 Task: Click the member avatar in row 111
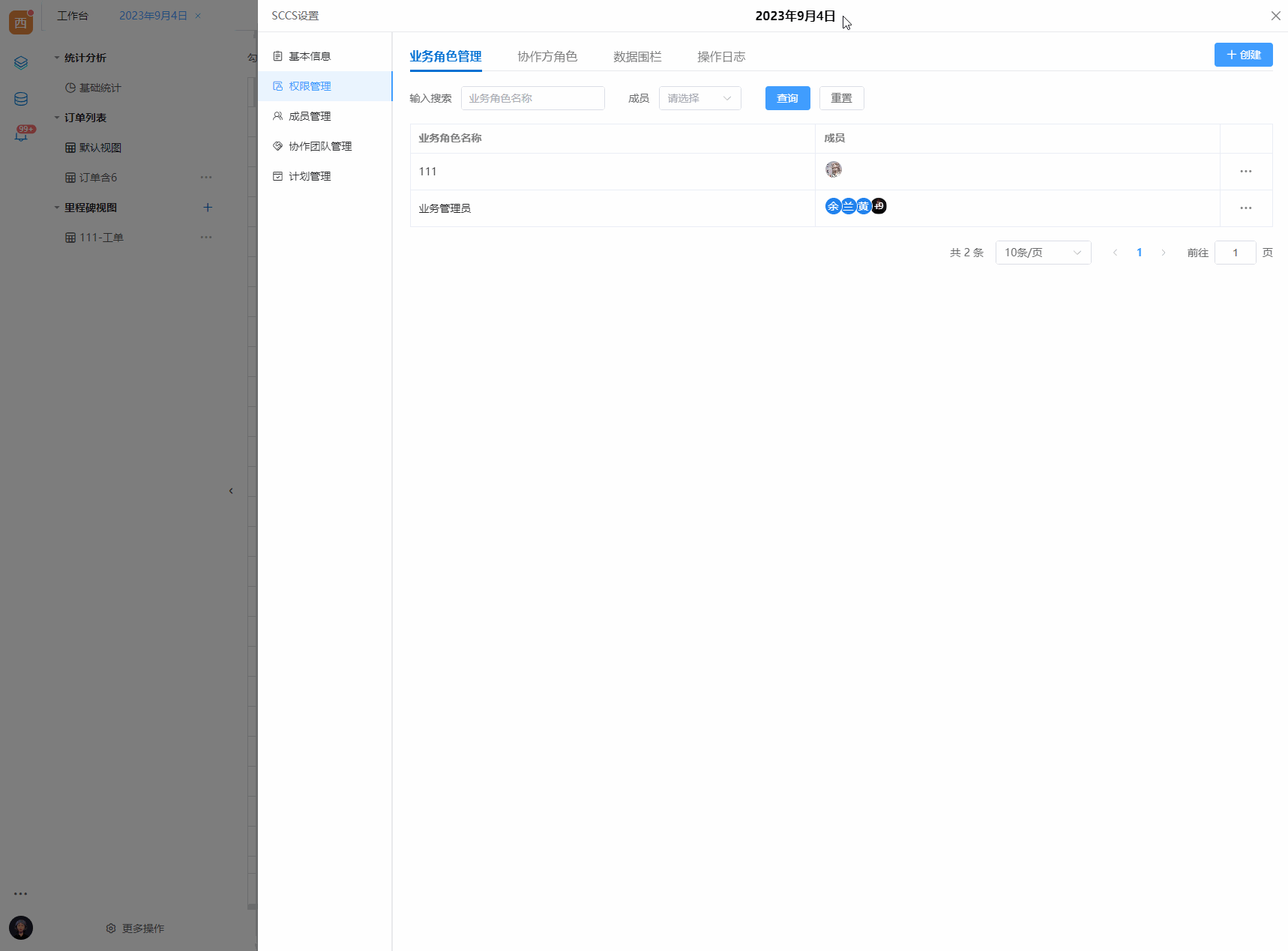[833, 169]
